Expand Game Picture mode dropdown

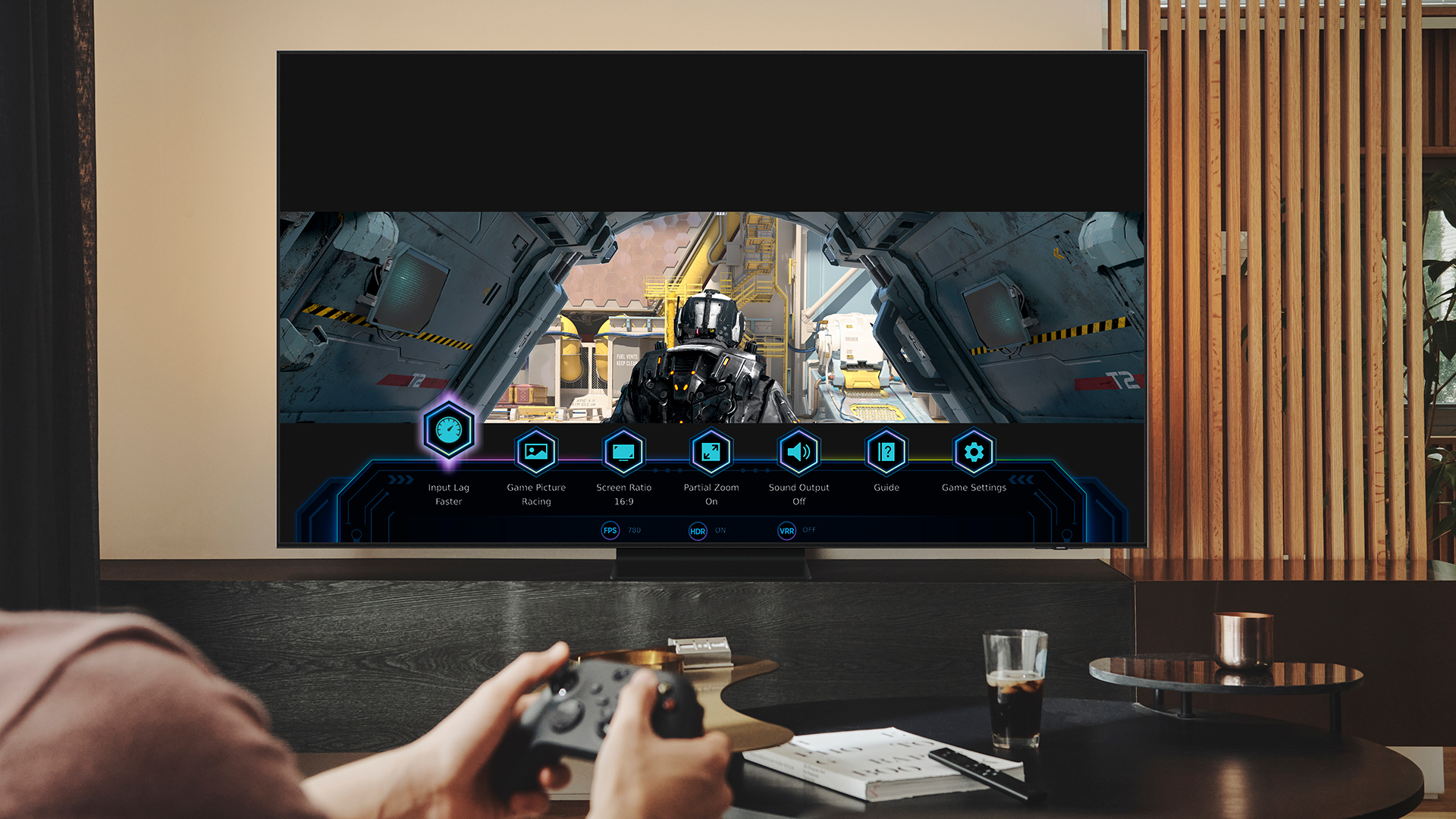534,452
